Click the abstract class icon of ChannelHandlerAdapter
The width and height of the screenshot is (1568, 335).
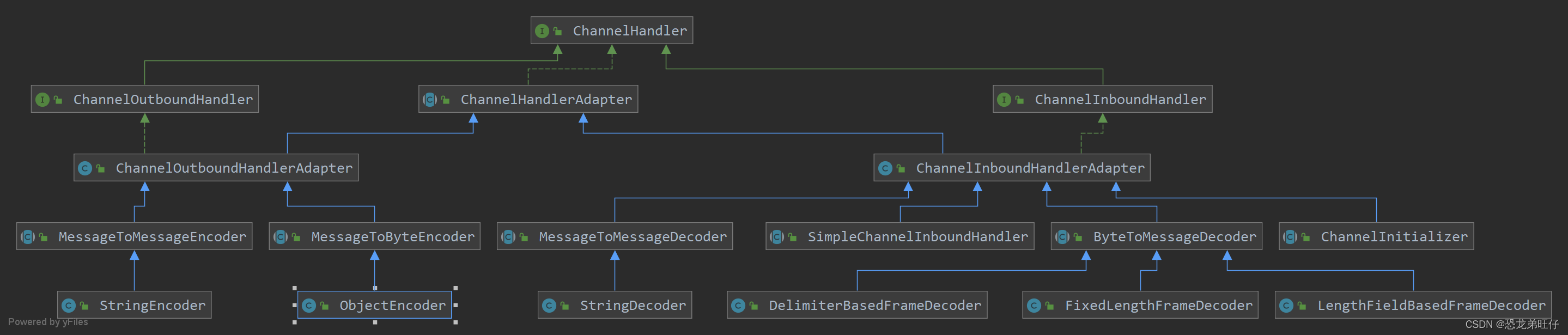tap(430, 100)
